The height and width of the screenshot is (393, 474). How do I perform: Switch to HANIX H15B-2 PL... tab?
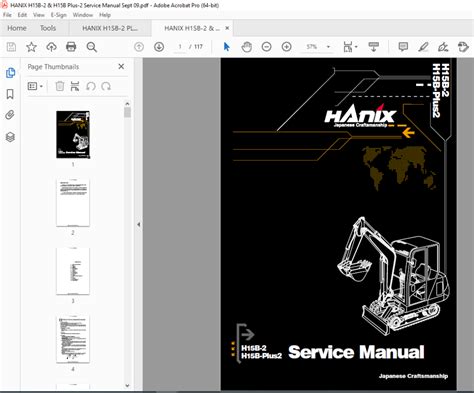[x=110, y=28]
